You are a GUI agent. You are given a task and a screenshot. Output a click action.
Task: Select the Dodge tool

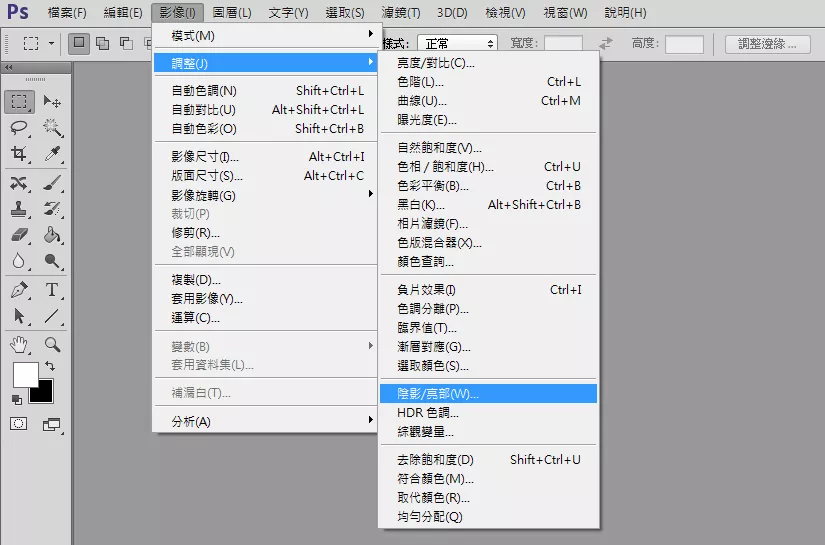tap(52, 261)
